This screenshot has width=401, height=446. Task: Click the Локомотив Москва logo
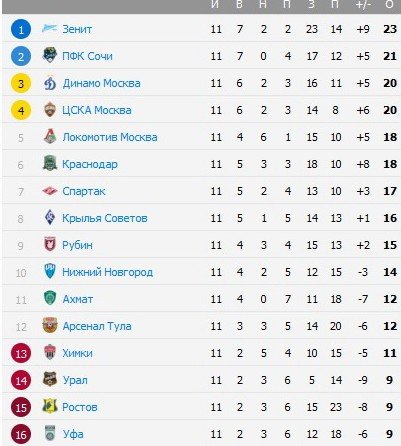pos(50,136)
